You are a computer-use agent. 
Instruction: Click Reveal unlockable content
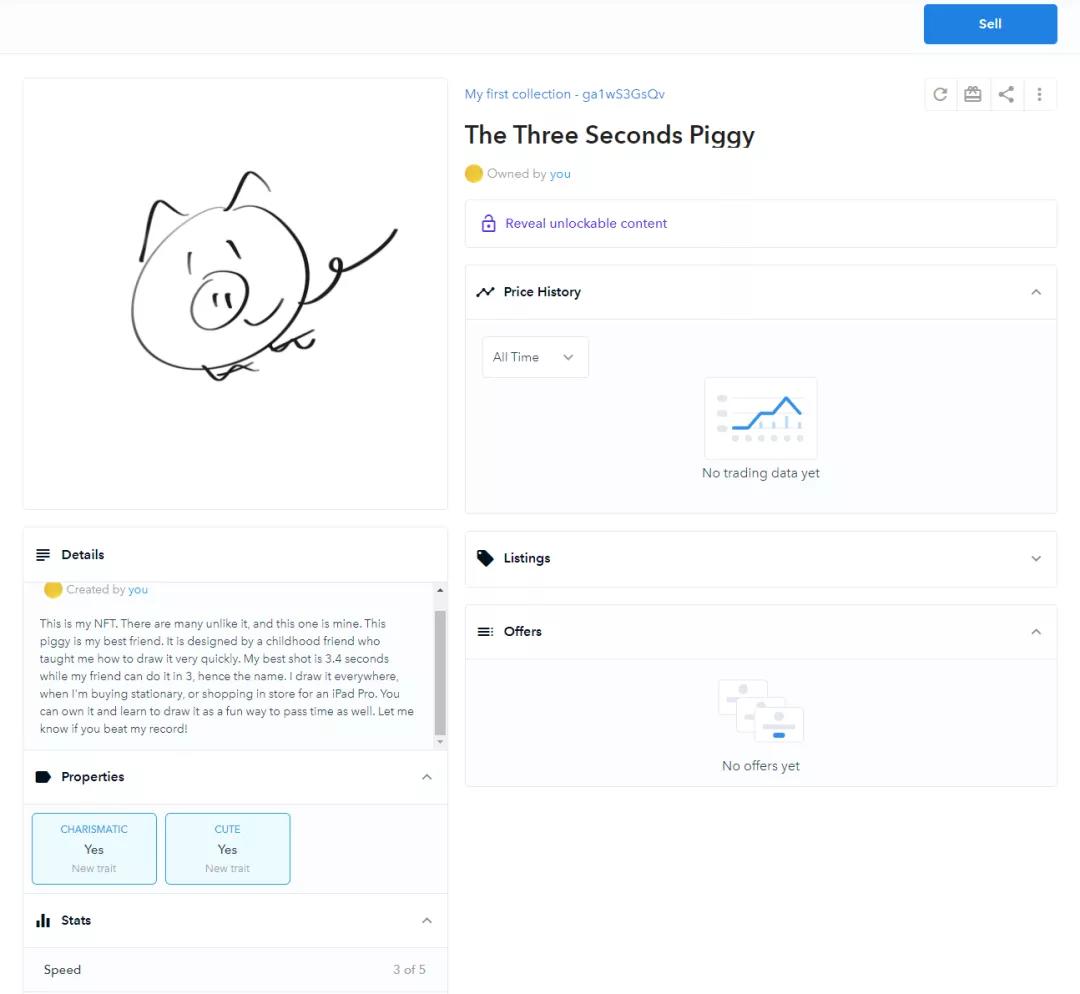coord(586,223)
